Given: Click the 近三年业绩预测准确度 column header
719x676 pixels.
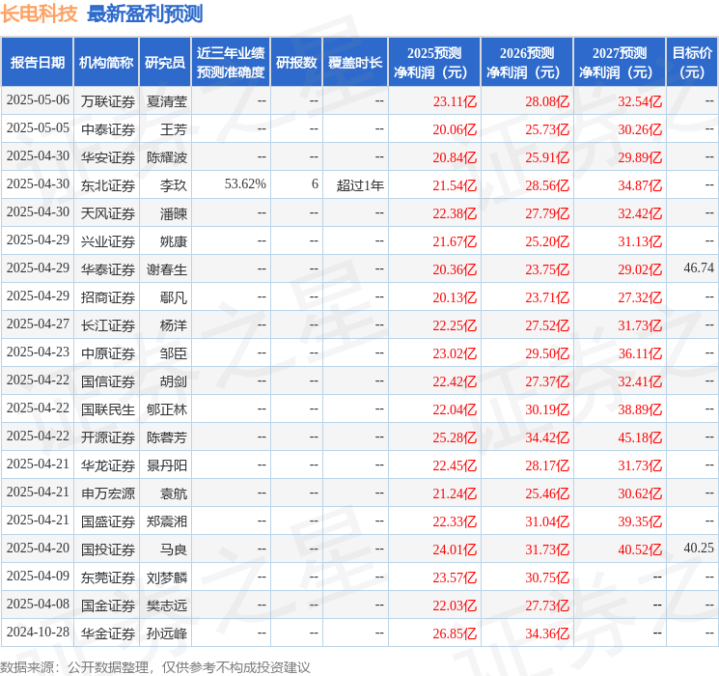Looking at the screenshot, I should tap(231, 62).
